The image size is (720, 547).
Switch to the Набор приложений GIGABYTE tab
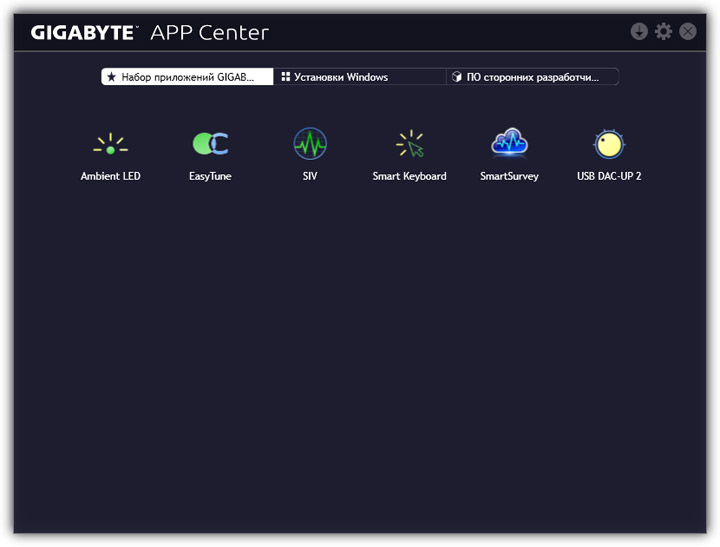(x=187, y=77)
